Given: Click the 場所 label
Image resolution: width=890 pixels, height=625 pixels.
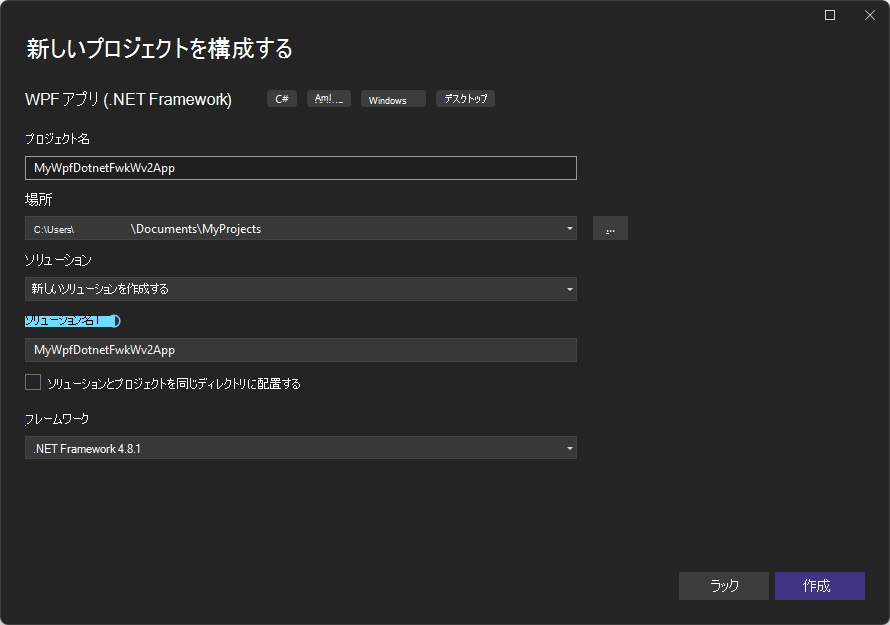Looking at the screenshot, I should point(39,200).
